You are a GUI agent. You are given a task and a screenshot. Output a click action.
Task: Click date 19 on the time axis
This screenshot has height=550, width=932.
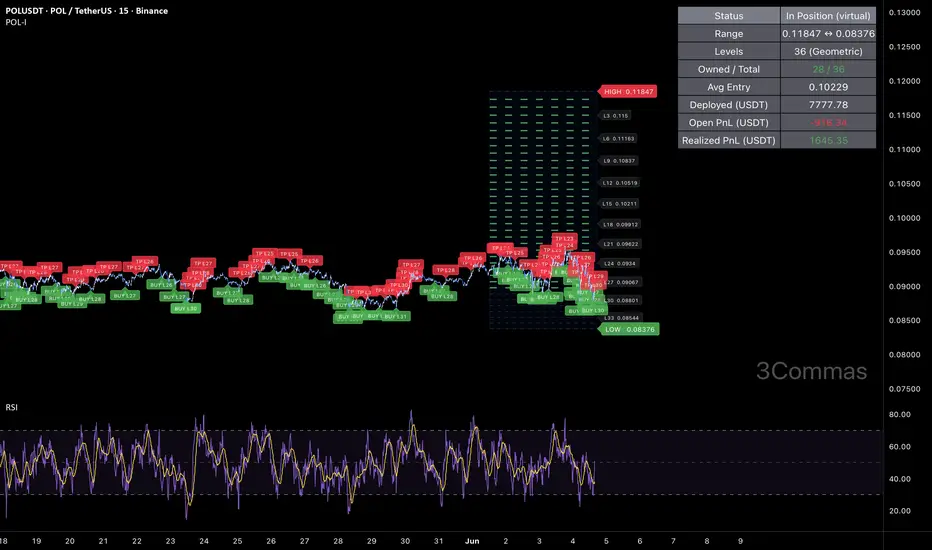36,541
